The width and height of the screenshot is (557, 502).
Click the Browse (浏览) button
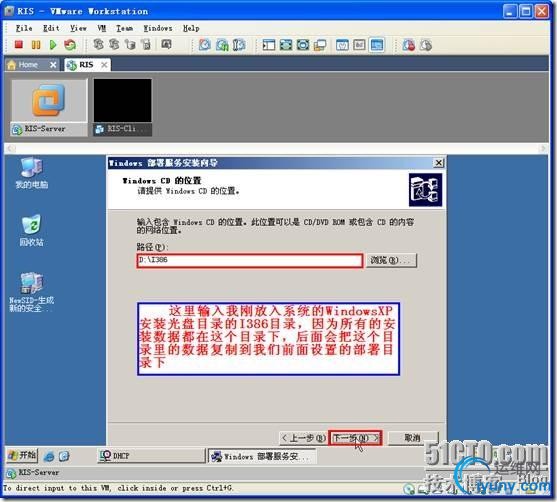click(391, 260)
